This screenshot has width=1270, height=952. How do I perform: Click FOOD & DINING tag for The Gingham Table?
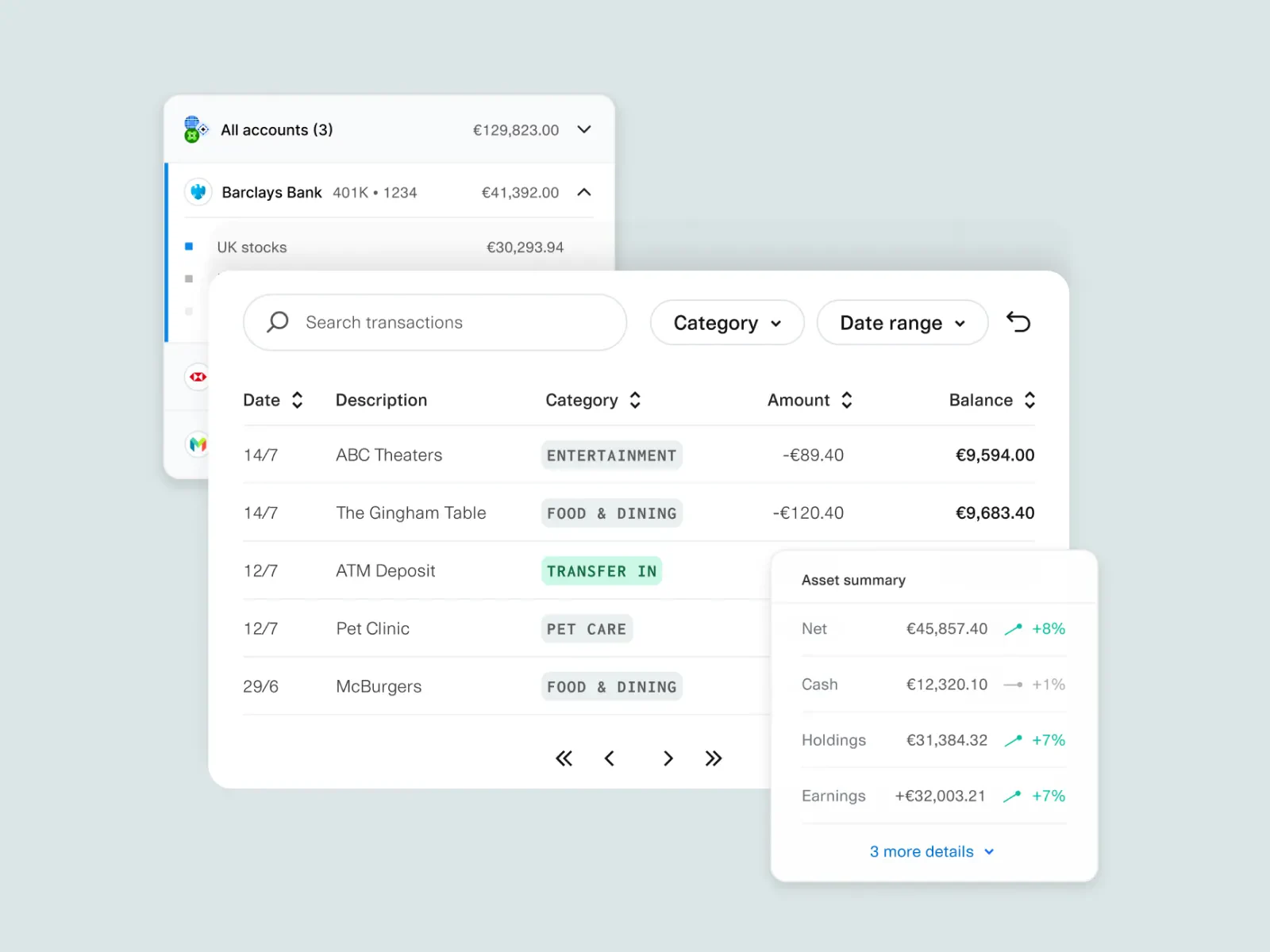[x=611, y=513]
